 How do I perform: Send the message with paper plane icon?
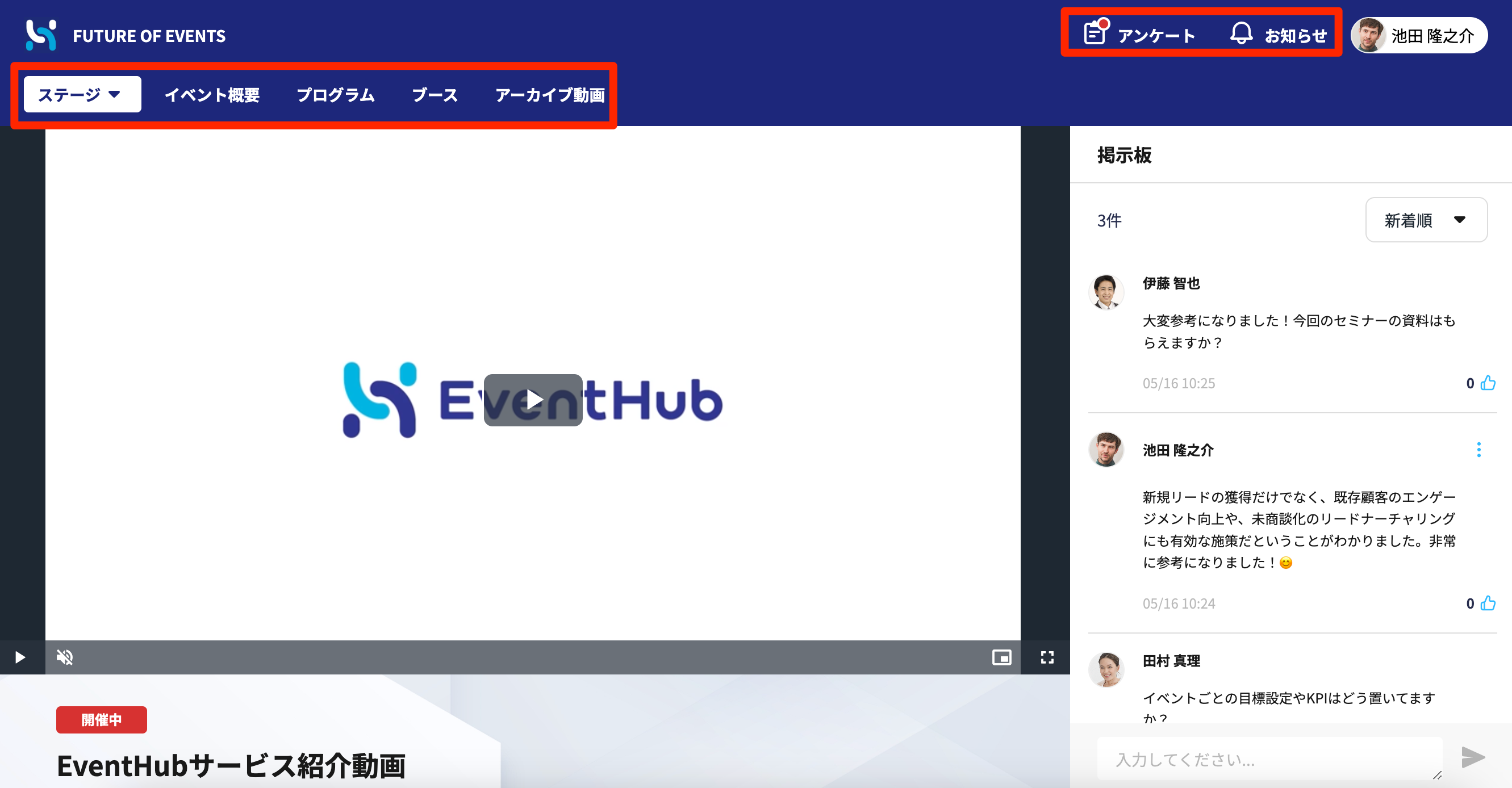click(x=1473, y=757)
